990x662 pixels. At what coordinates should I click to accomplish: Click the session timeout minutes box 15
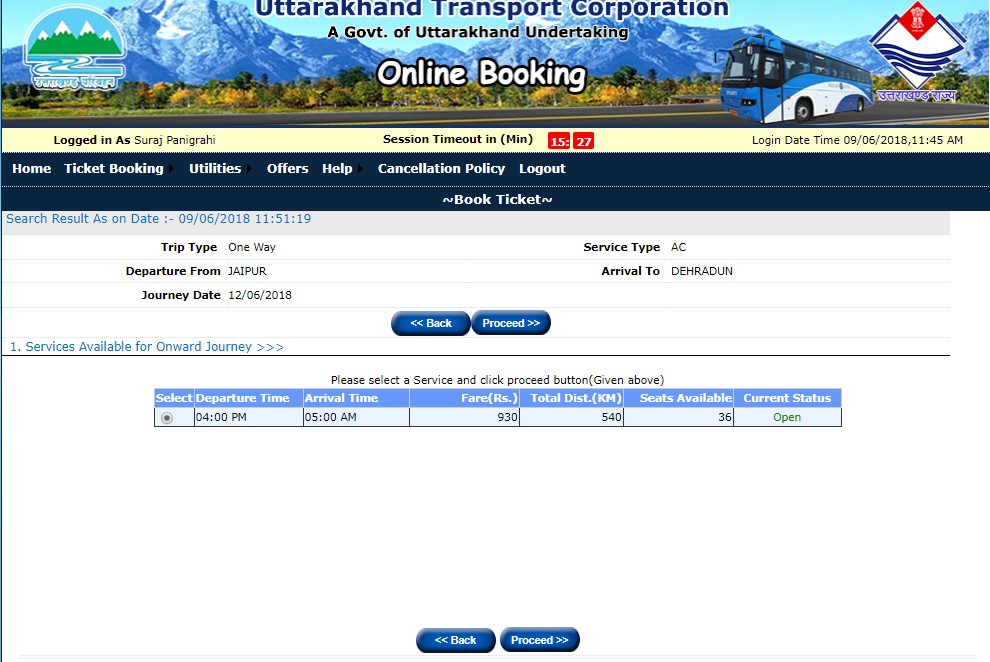tap(559, 141)
